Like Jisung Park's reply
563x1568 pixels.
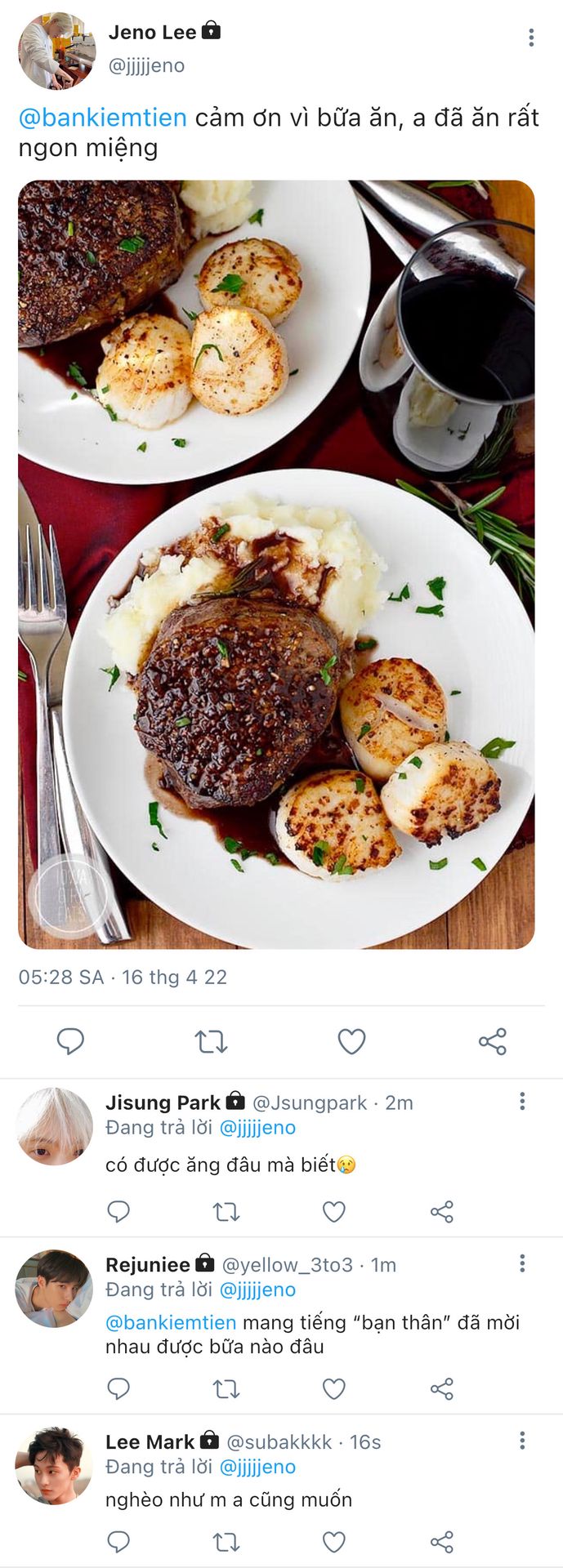click(334, 1211)
